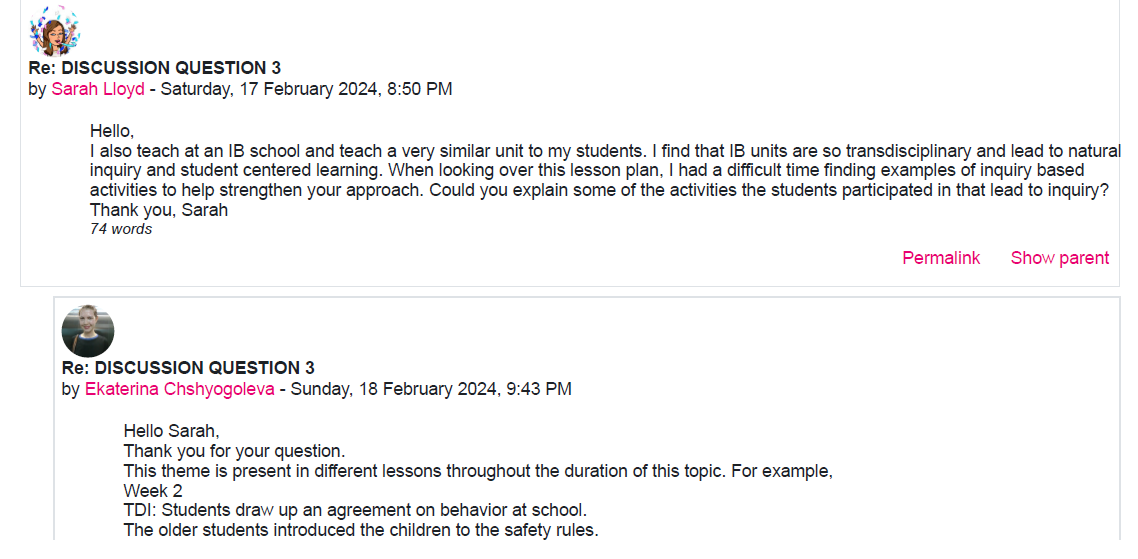Click the Saturday, 17 February 2024 timestamp

point(306,89)
